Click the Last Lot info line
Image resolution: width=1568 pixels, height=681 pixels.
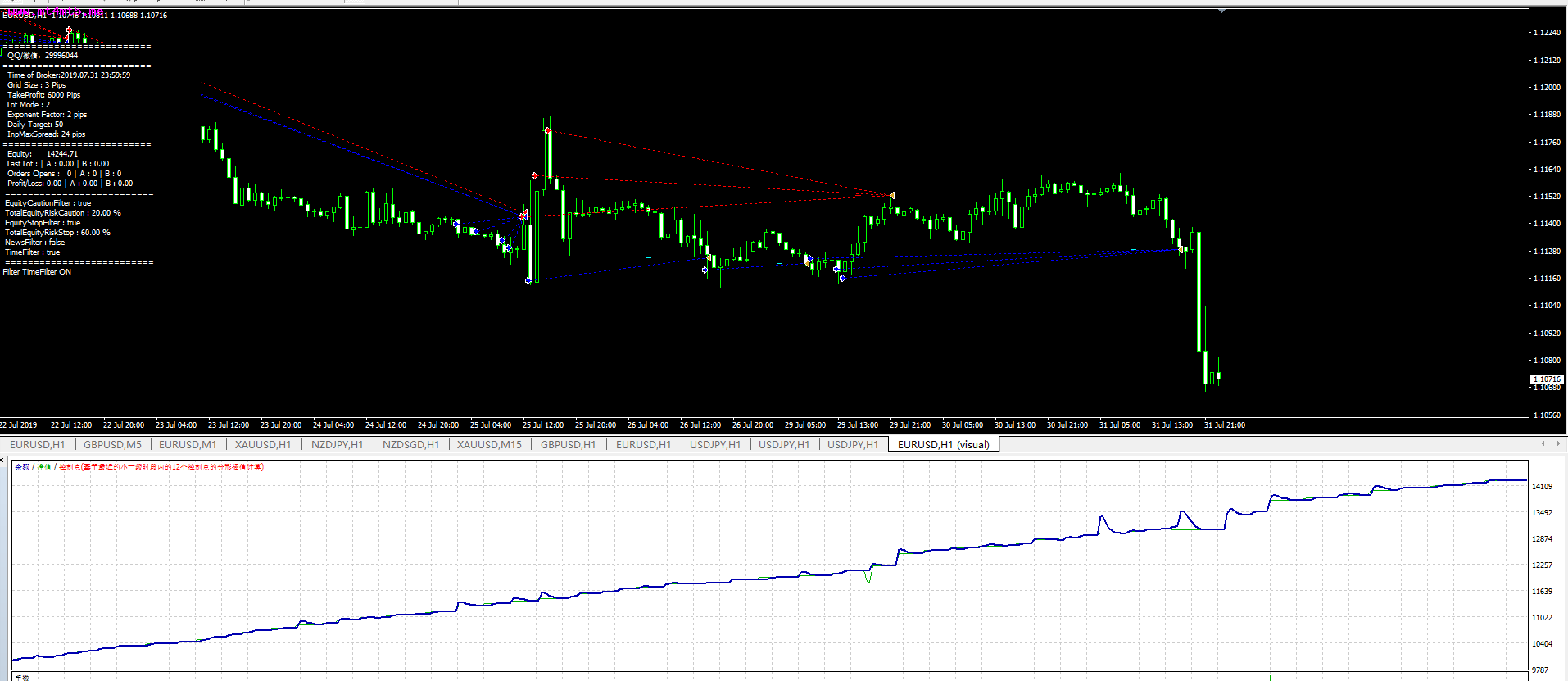coord(58,164)
